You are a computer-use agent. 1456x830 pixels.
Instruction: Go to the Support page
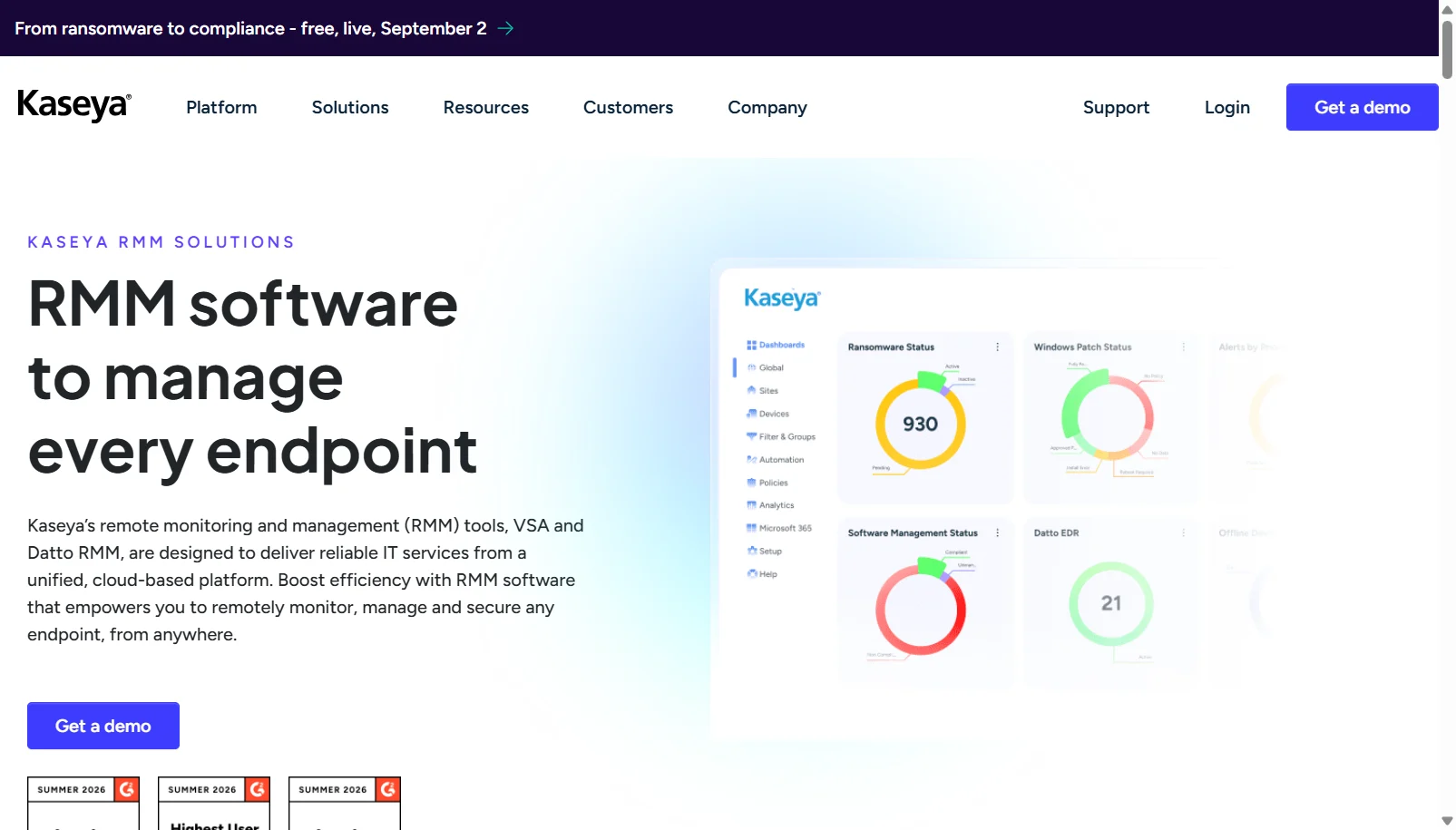tap(1116, 107)
